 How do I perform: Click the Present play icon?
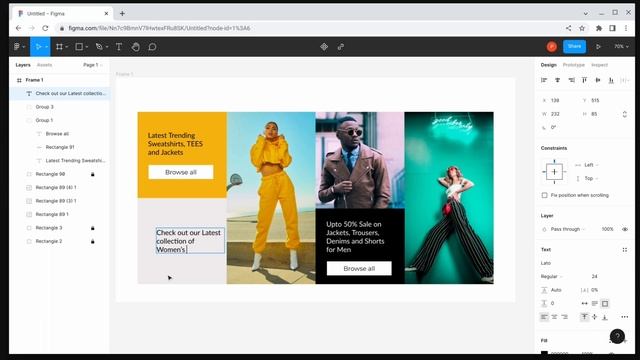[x=598, y=47]
